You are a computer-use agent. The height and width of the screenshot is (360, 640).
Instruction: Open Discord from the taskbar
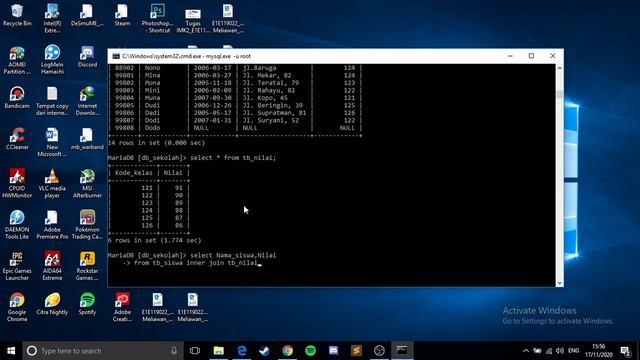coord(333,351)
